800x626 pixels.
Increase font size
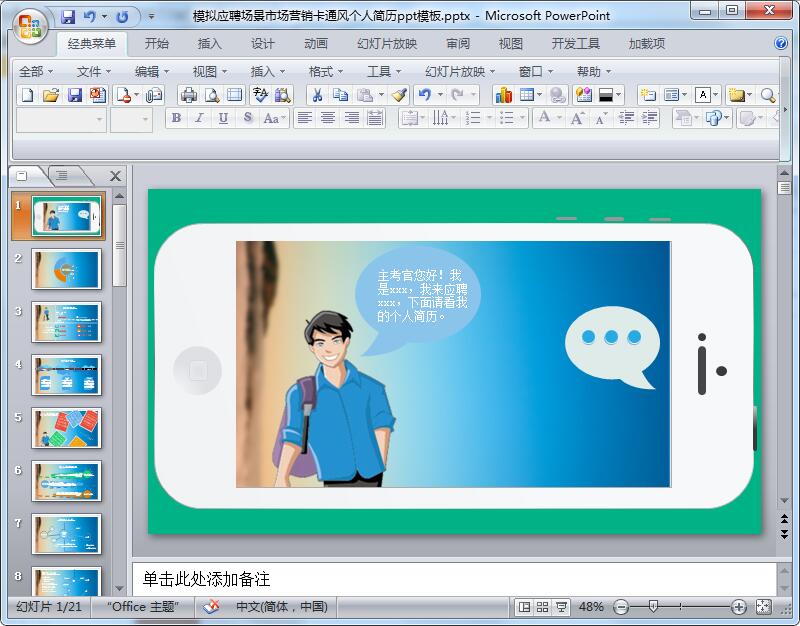(x=578, y=118)
